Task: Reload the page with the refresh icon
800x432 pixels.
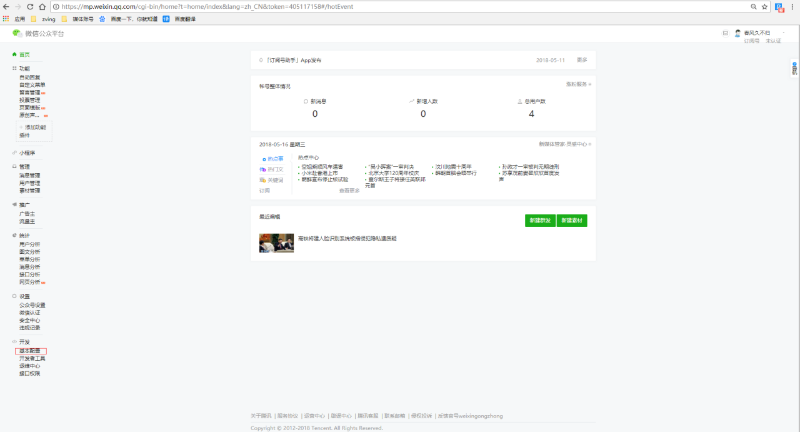Action: pos(30,7)
